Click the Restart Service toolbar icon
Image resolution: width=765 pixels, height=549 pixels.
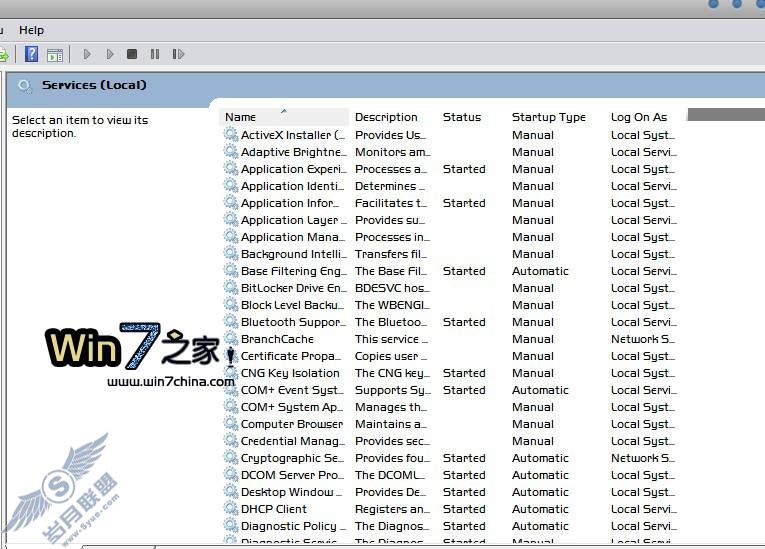point(178,54)
